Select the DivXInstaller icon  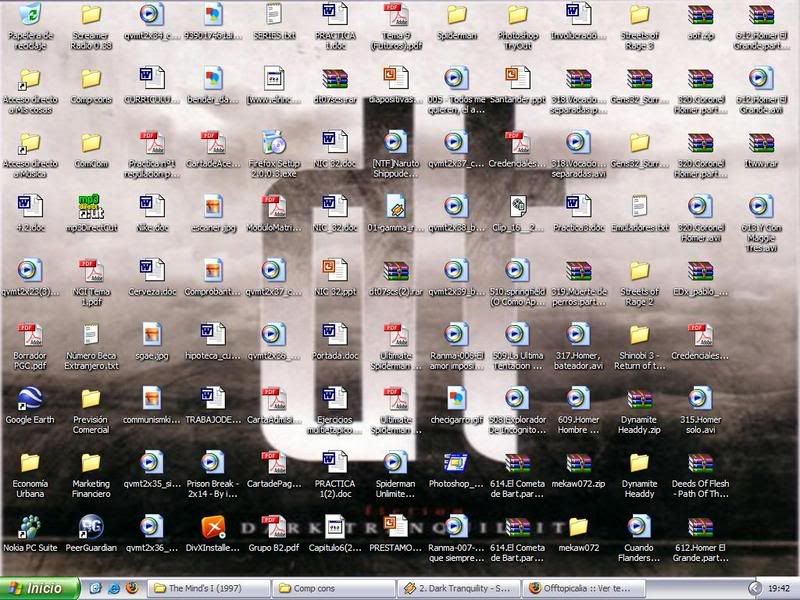point(213,526)
